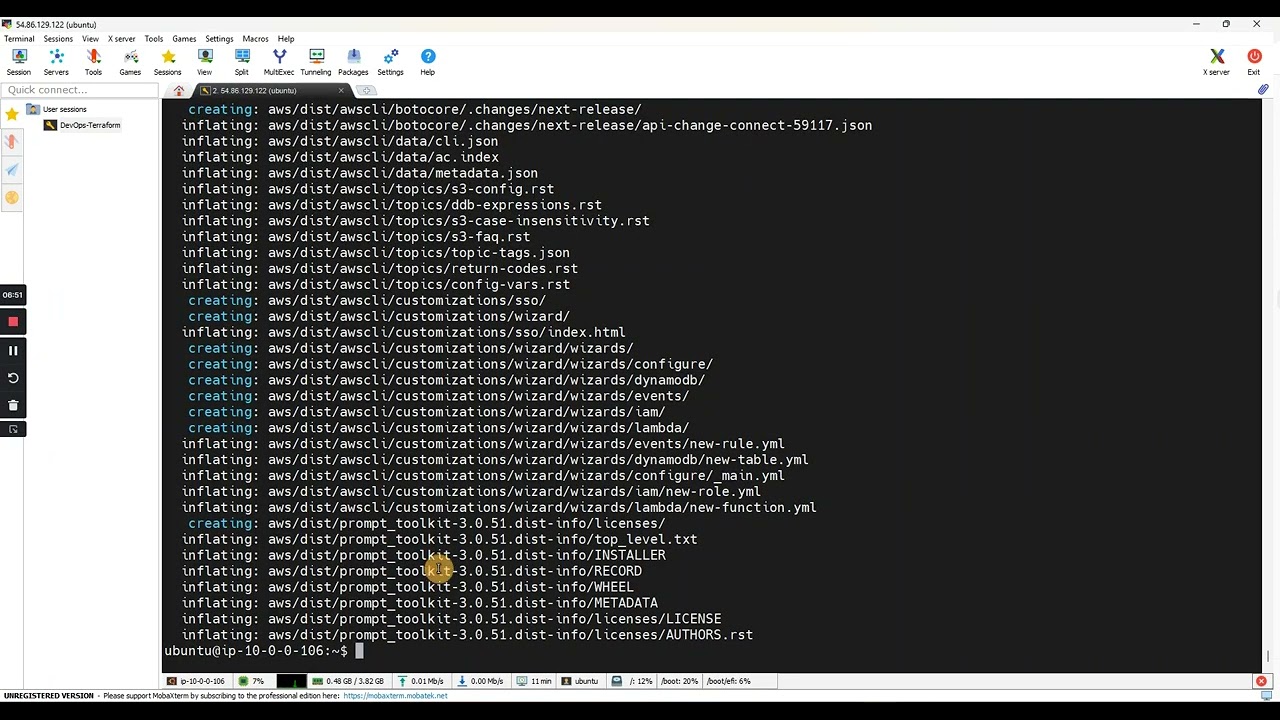The width and height of the screenshot is (1280, 720).
Task: Click the paperclip attach icon
Action: click(1263, 90)
